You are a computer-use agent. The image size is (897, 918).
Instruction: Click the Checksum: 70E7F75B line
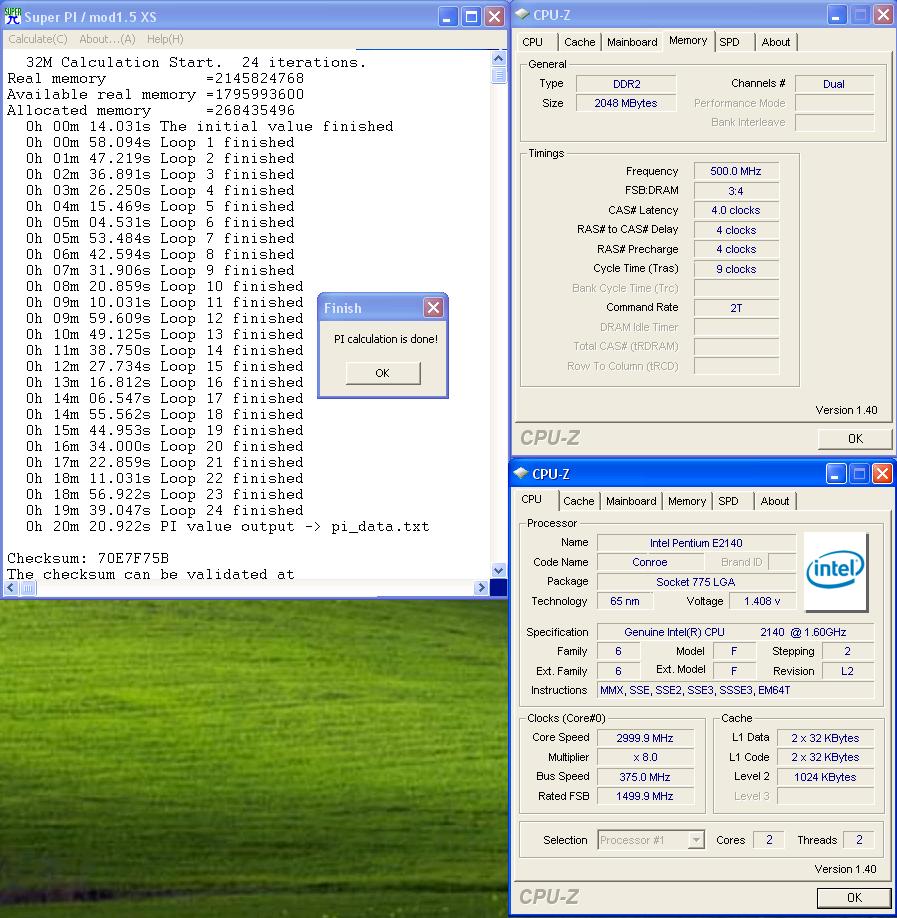[x=88, y=559]
